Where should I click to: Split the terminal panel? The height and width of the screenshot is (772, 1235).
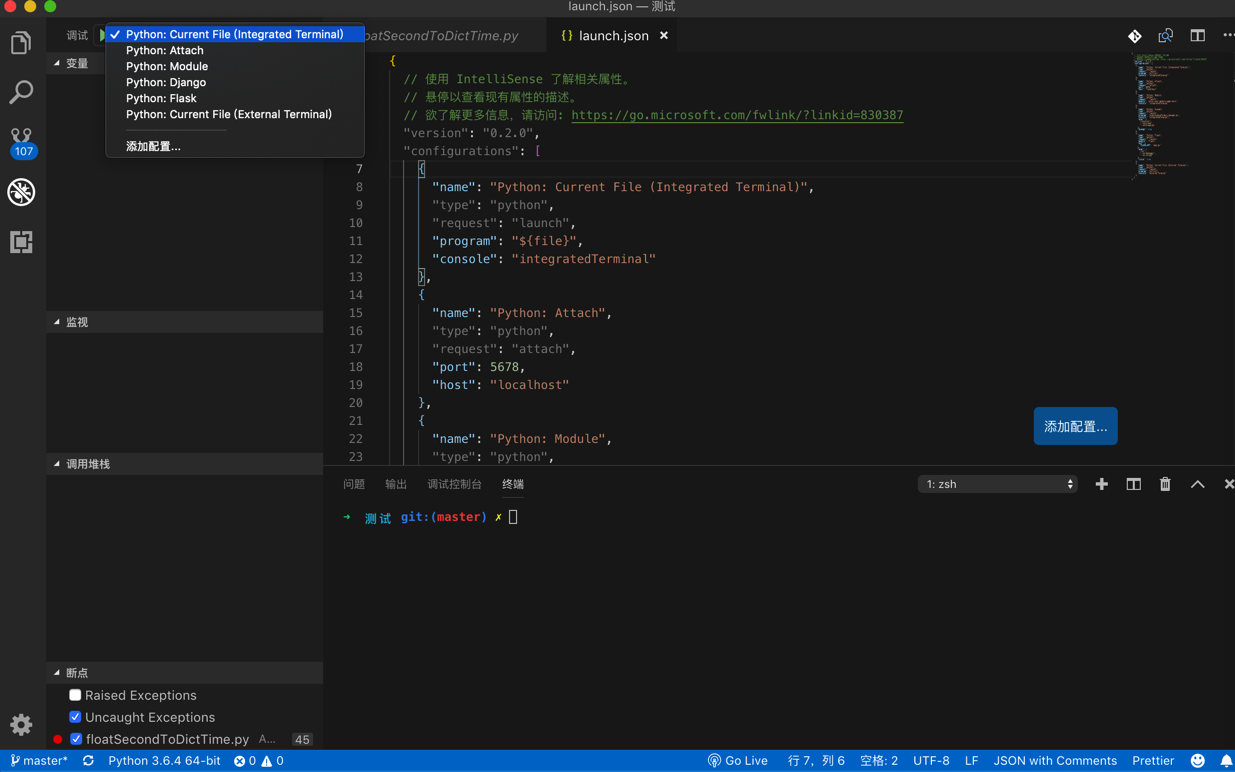[1133, 484]
